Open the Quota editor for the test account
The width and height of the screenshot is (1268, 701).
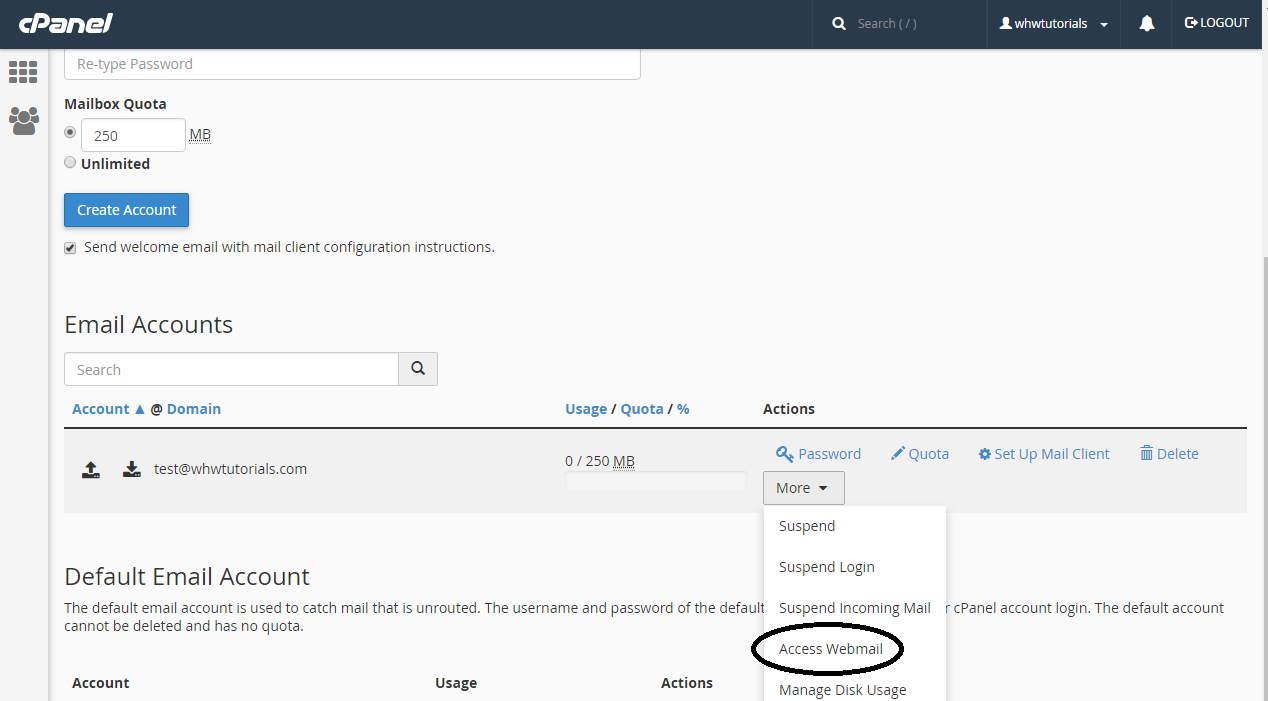click(919, 453)
